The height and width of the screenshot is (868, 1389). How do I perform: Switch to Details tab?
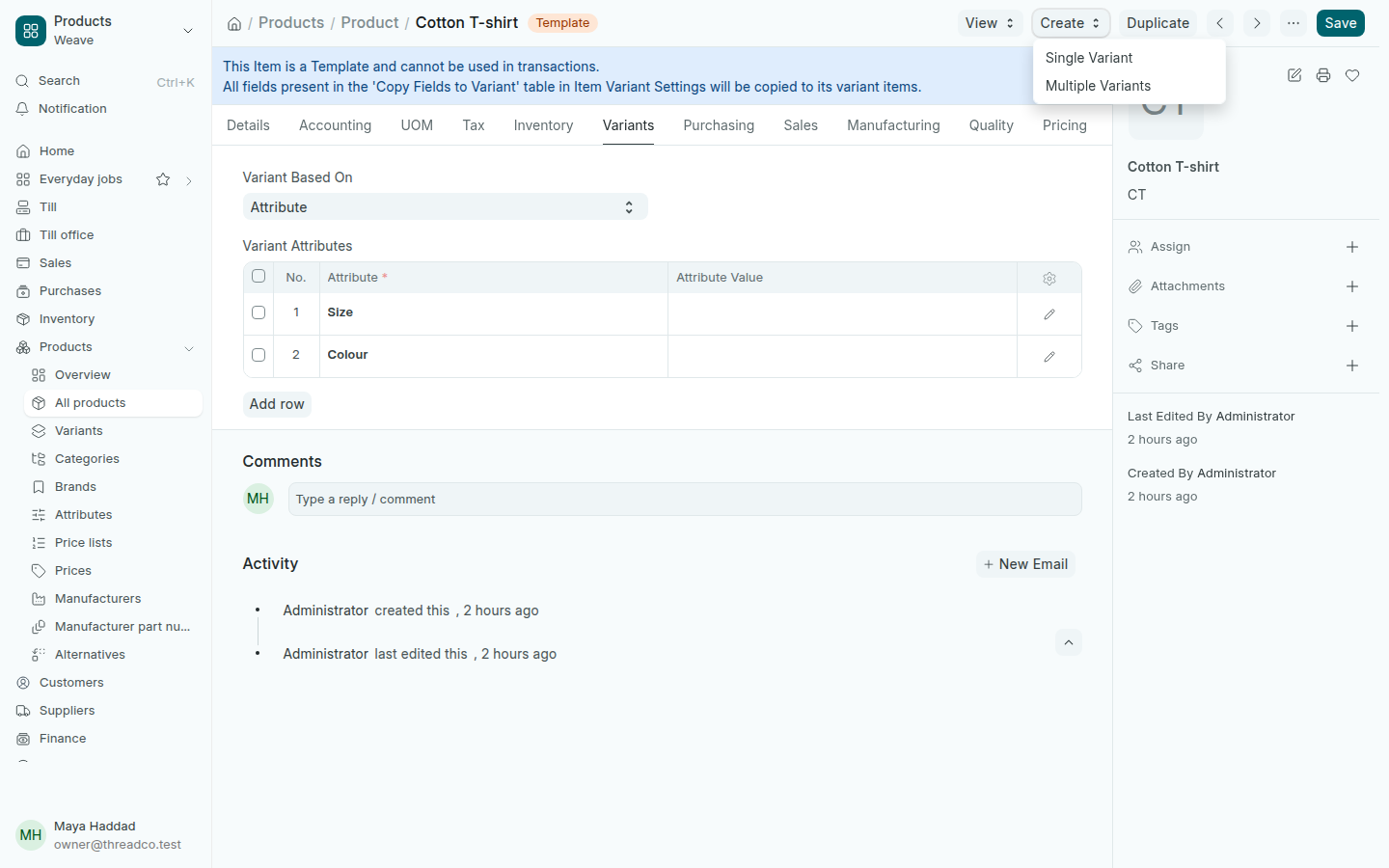[x=248, y=125]
